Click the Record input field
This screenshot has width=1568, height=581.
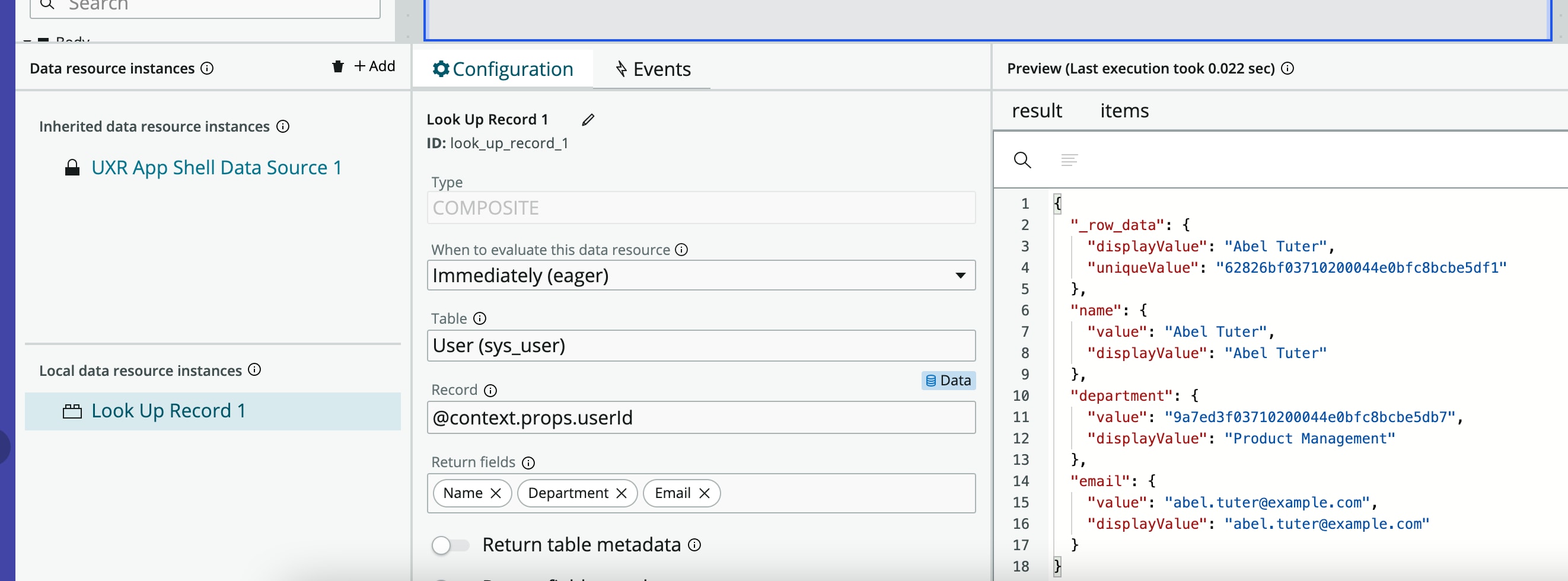tap(700, 418)
